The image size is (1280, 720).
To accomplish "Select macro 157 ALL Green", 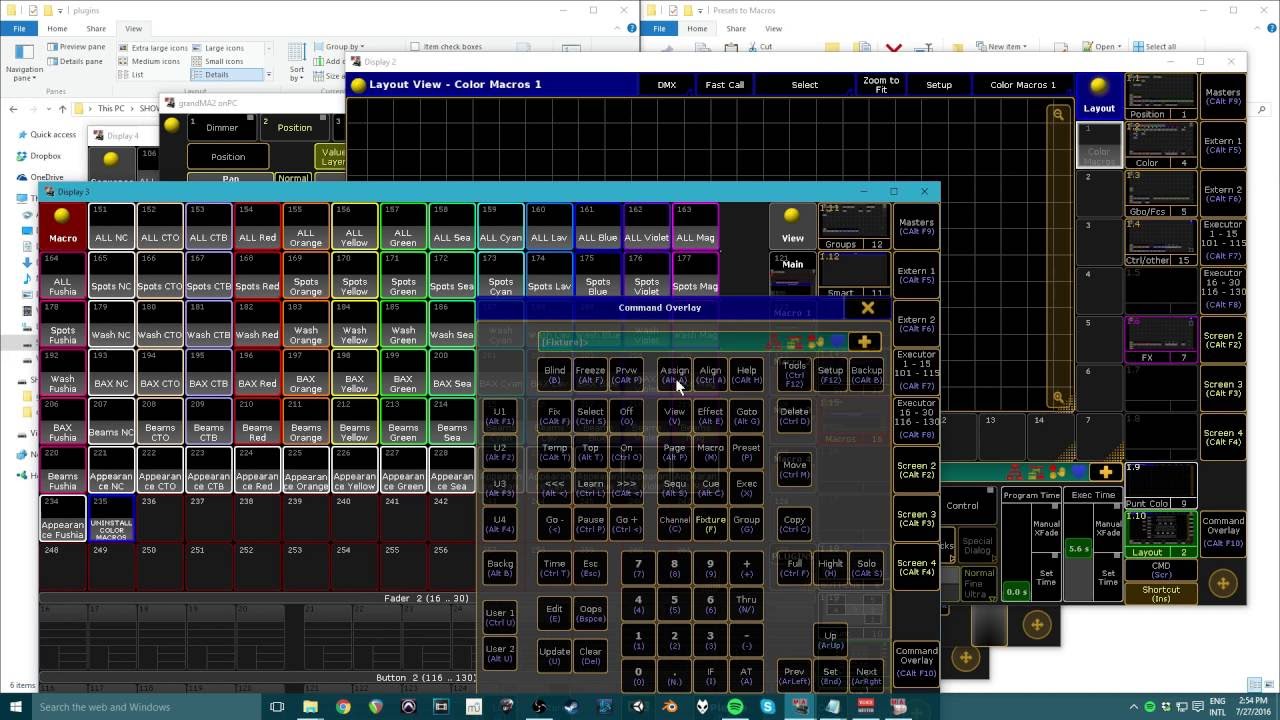I will click(x=403, y=226).
